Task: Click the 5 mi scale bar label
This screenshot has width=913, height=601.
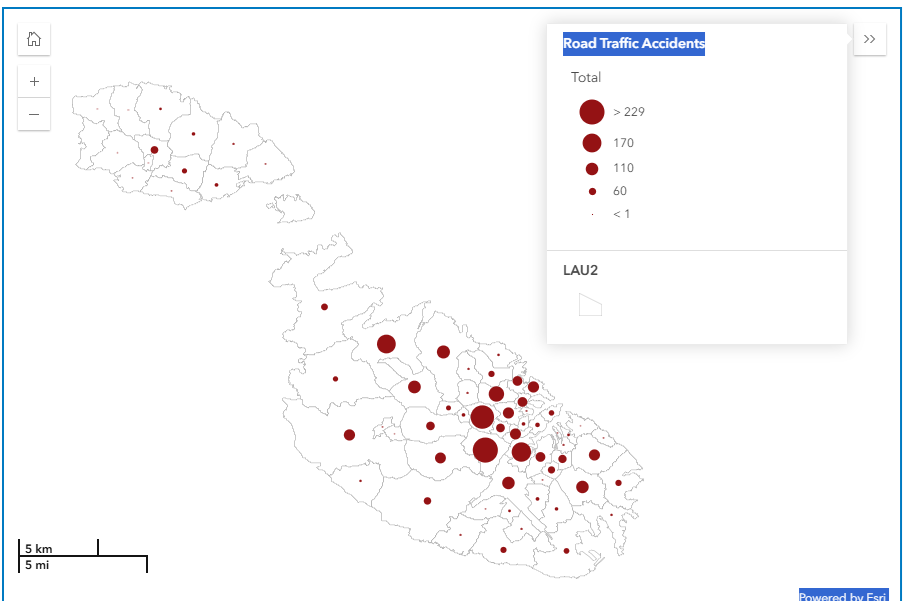Action: click(x=37, y=565)
